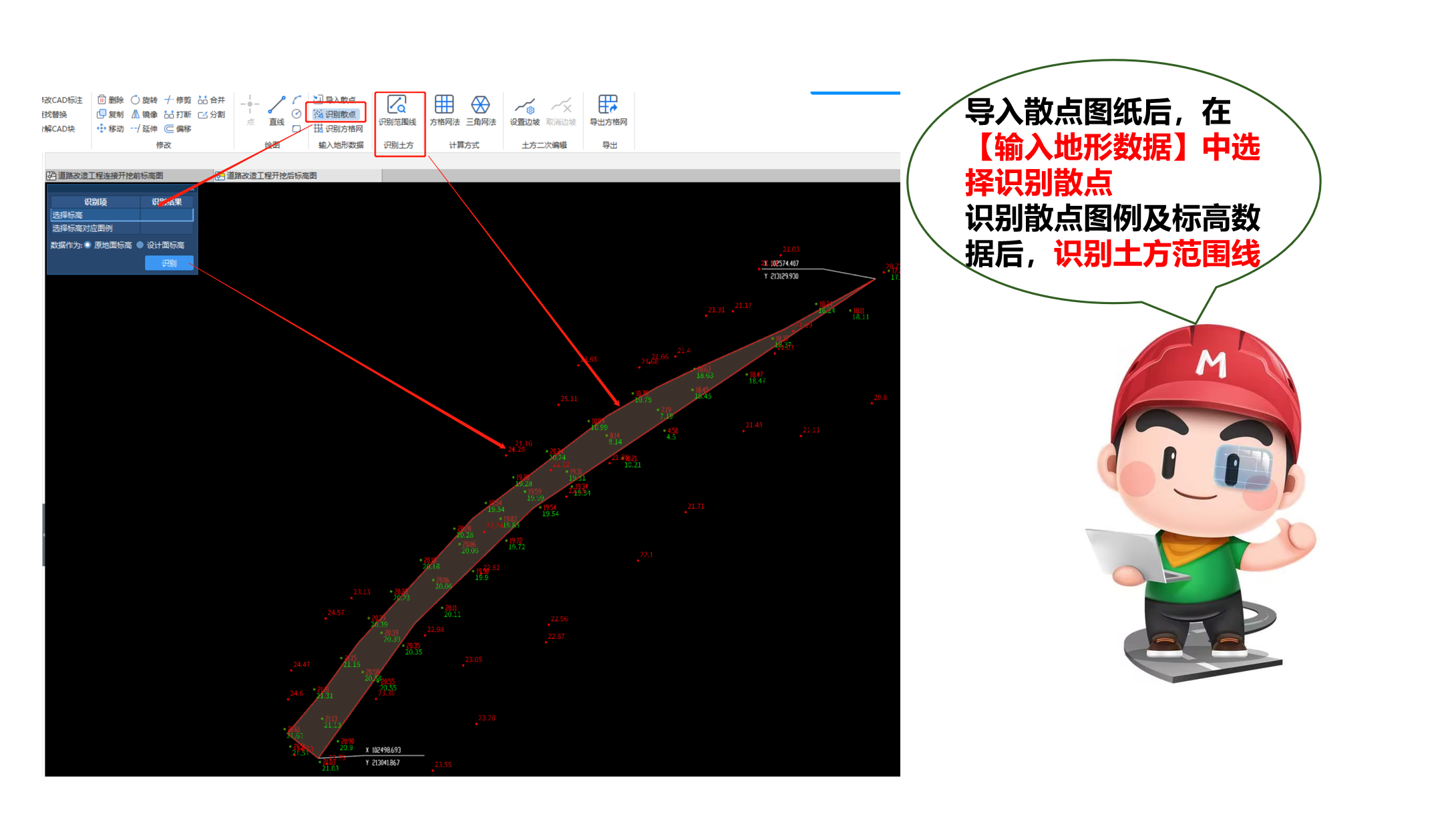Click 识别范围线 recognize boundary line

pos(397,110)
